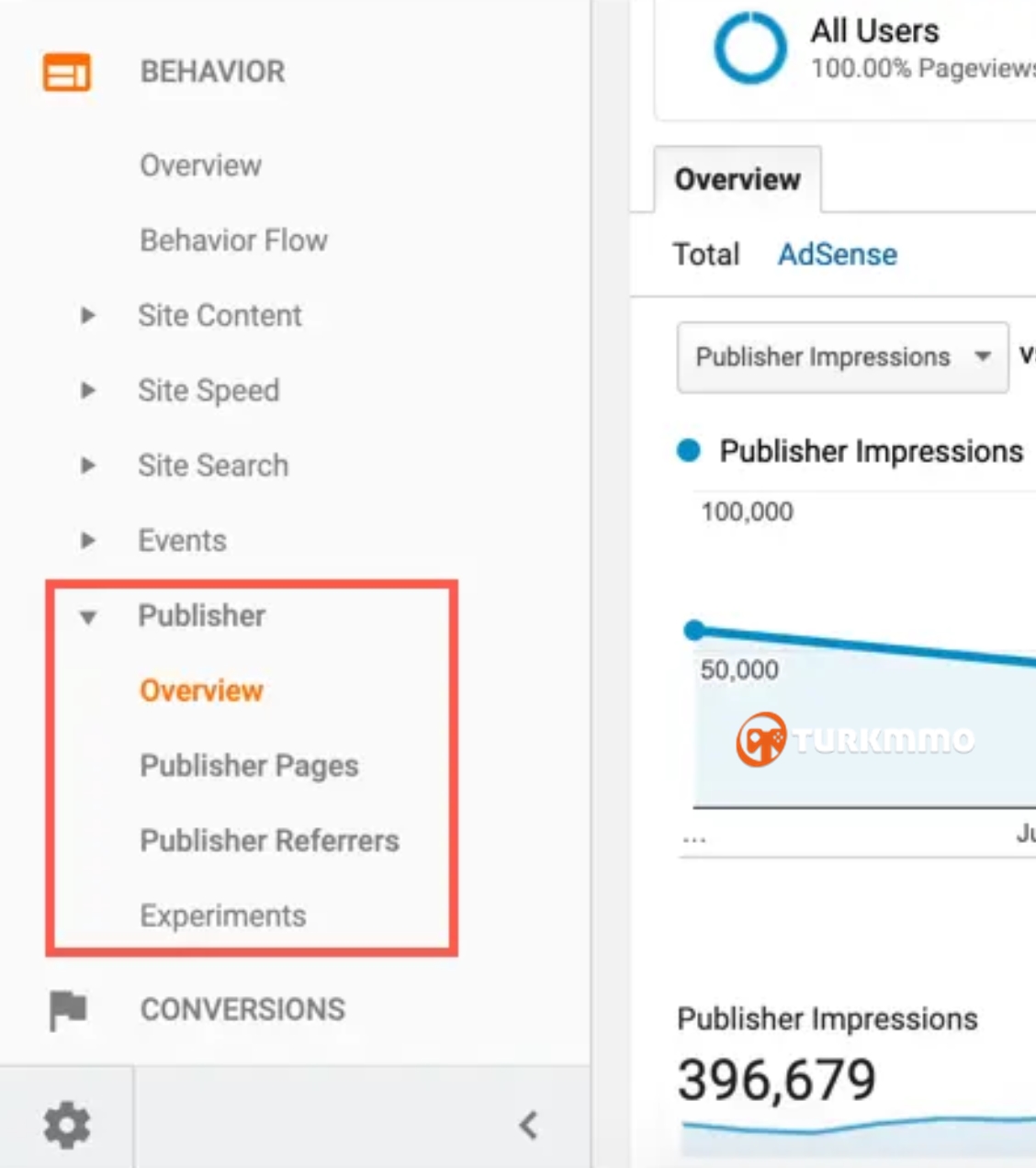Image resolution: width=1036 pixels, height=1168 pixels.
Task: Open Publisher Referrers report
Action: (x=269, y=840)
